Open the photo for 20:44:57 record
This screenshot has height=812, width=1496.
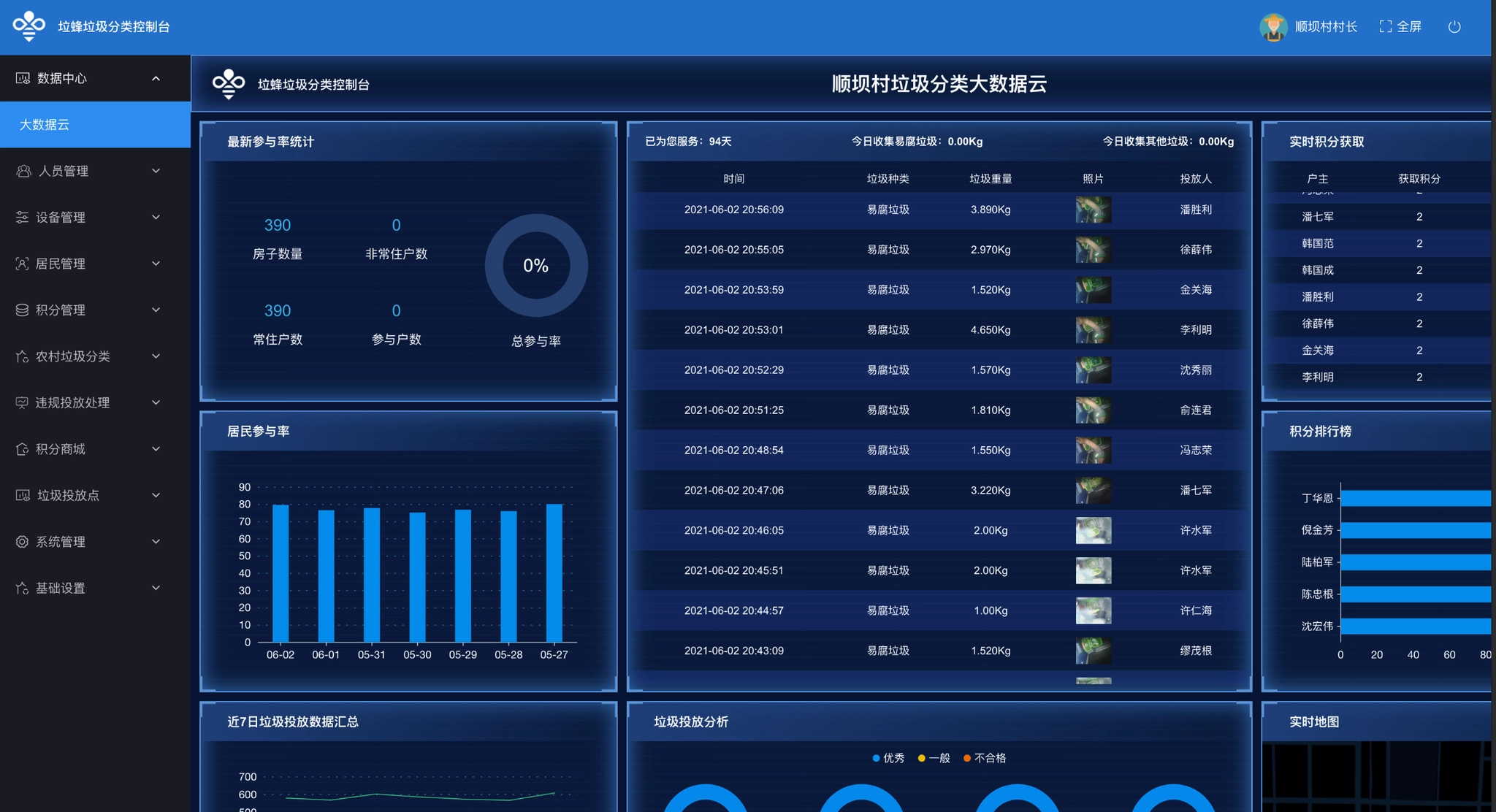tap(1094, 611)
